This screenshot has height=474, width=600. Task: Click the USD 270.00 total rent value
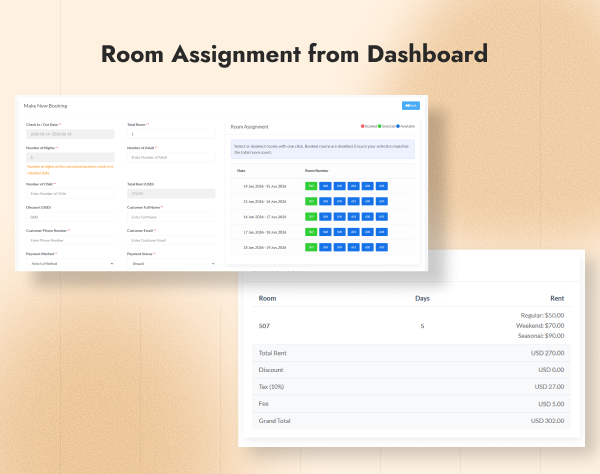tap(547, 353)
